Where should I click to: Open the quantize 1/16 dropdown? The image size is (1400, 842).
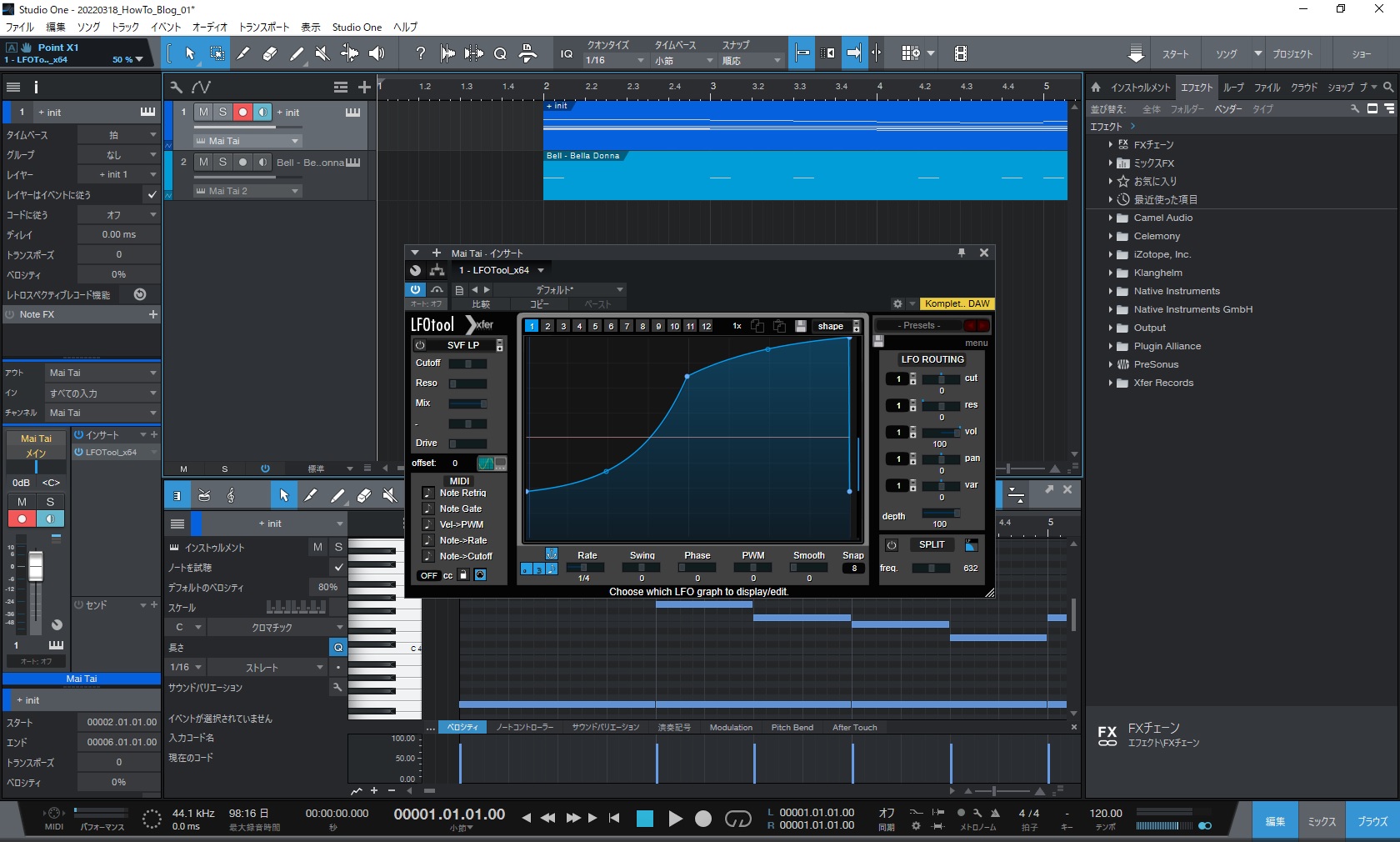tap(615, 60)
